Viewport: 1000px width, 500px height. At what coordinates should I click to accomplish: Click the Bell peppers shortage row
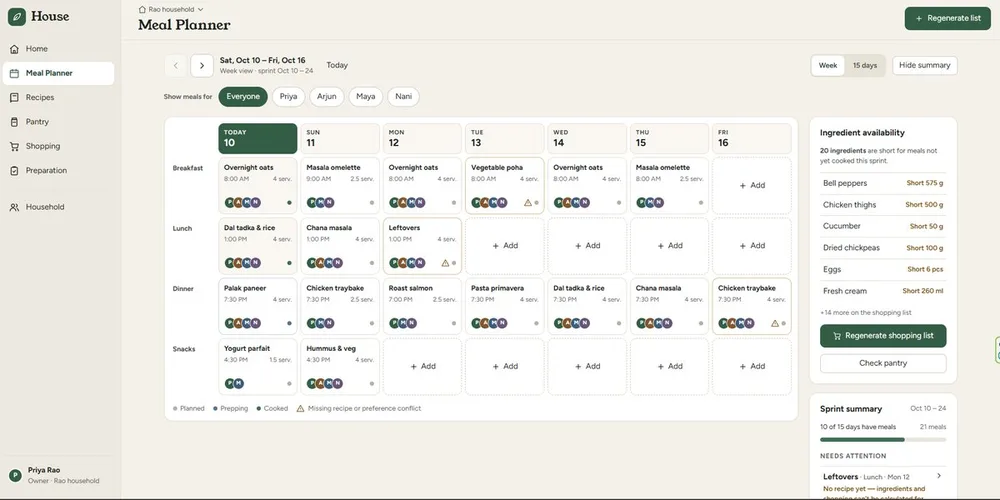coord(883,183)
